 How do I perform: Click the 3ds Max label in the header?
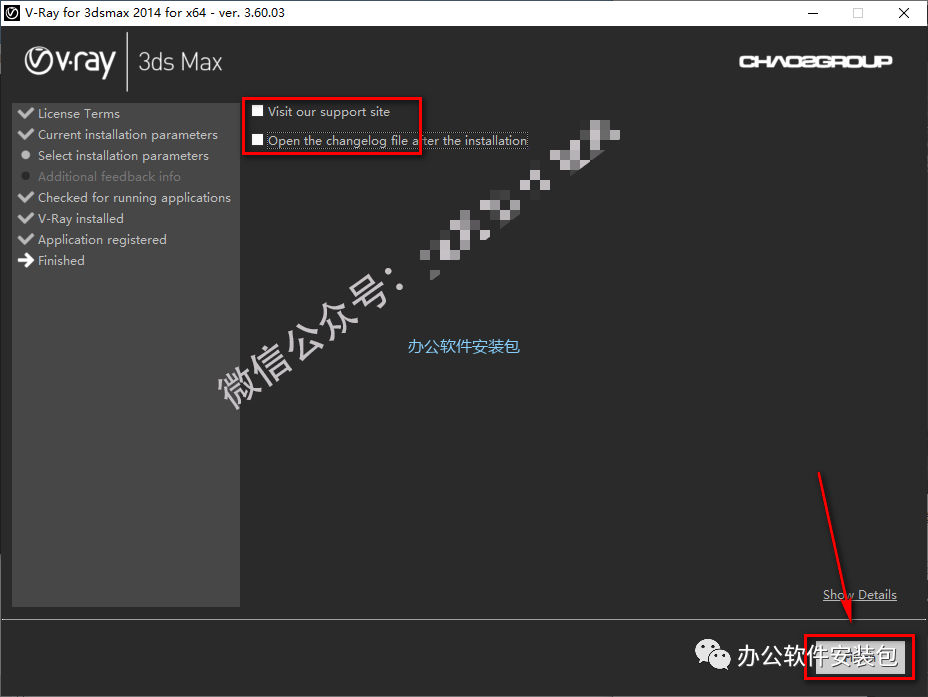pyautogui.click(x=180, y=61)
